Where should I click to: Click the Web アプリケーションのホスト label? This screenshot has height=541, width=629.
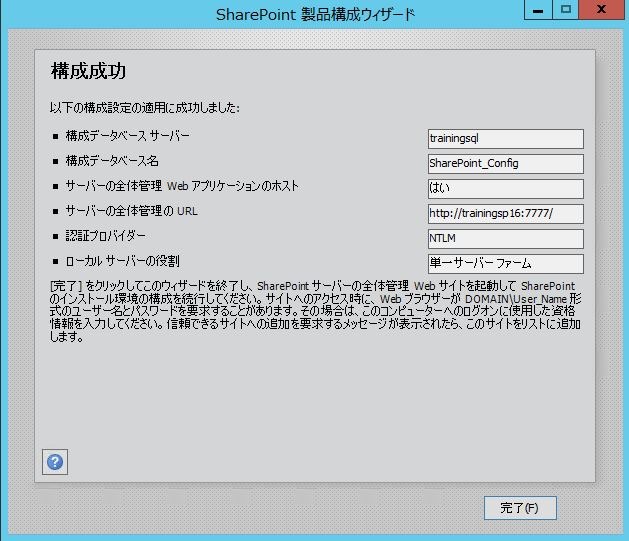(182, 186)
